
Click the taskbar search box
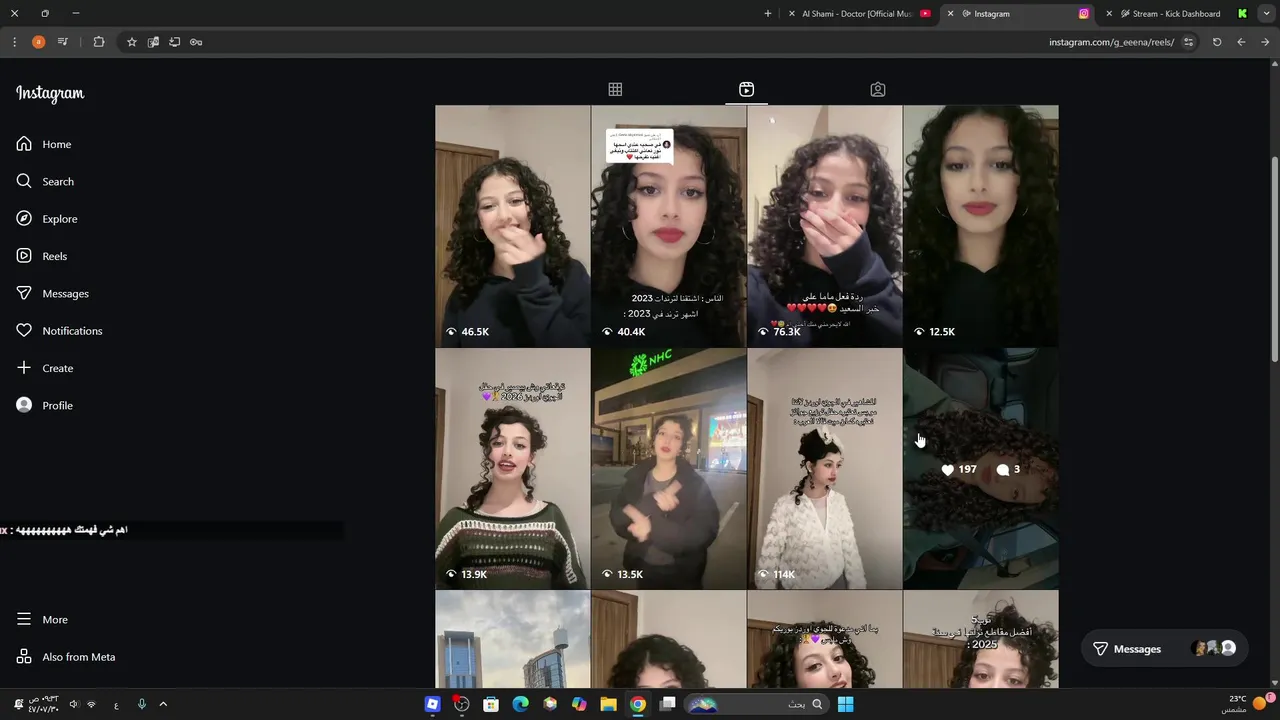pyautogui.click(x=757, y=704)
